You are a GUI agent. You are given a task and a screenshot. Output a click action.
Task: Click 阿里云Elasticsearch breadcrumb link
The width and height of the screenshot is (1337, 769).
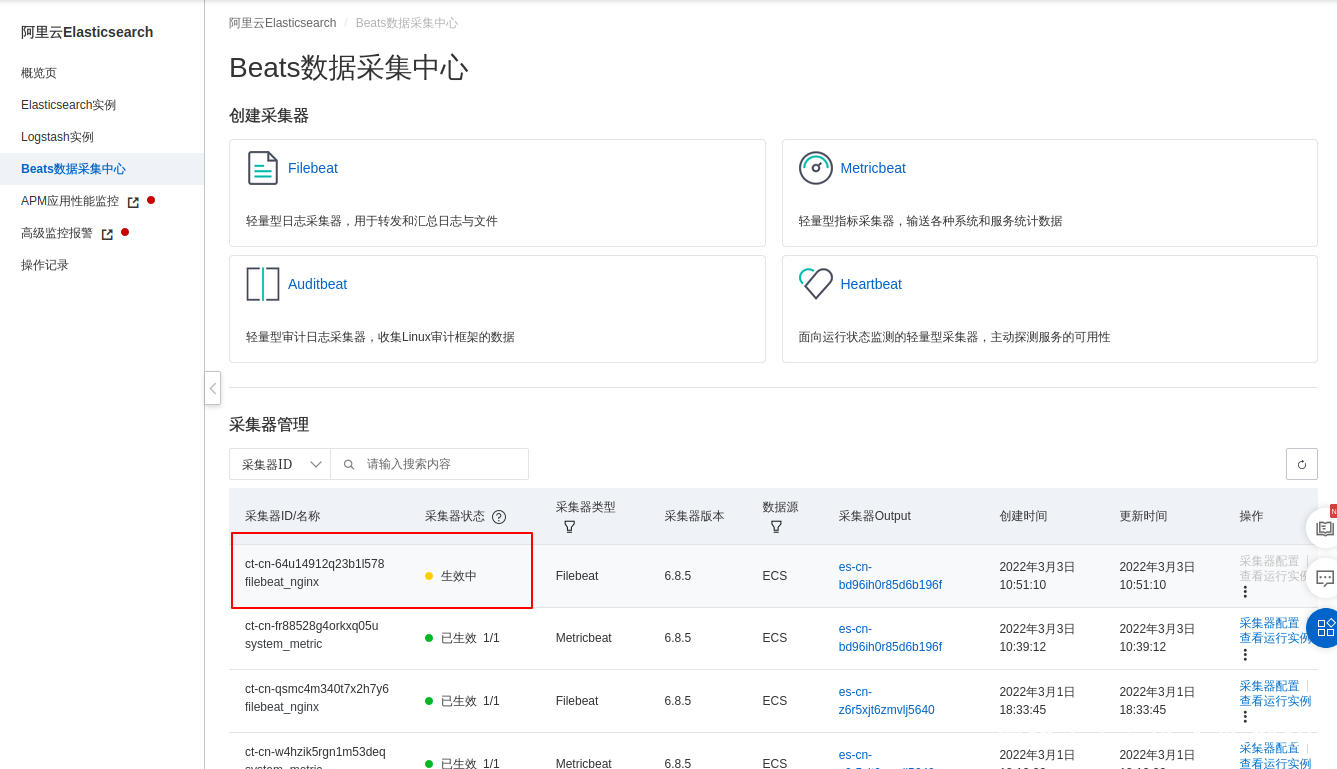click(x=282, y=23)
